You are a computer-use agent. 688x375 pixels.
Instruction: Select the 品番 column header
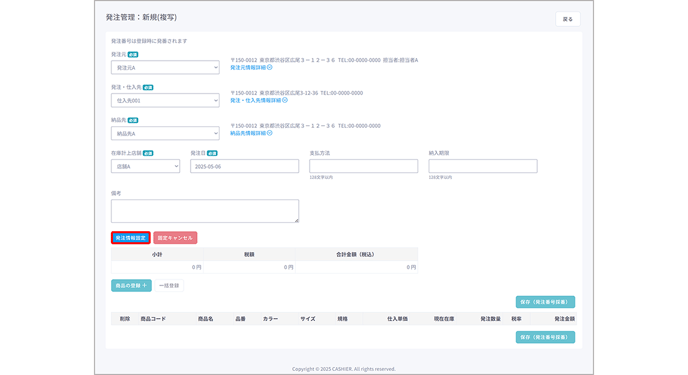pos(240,319)
